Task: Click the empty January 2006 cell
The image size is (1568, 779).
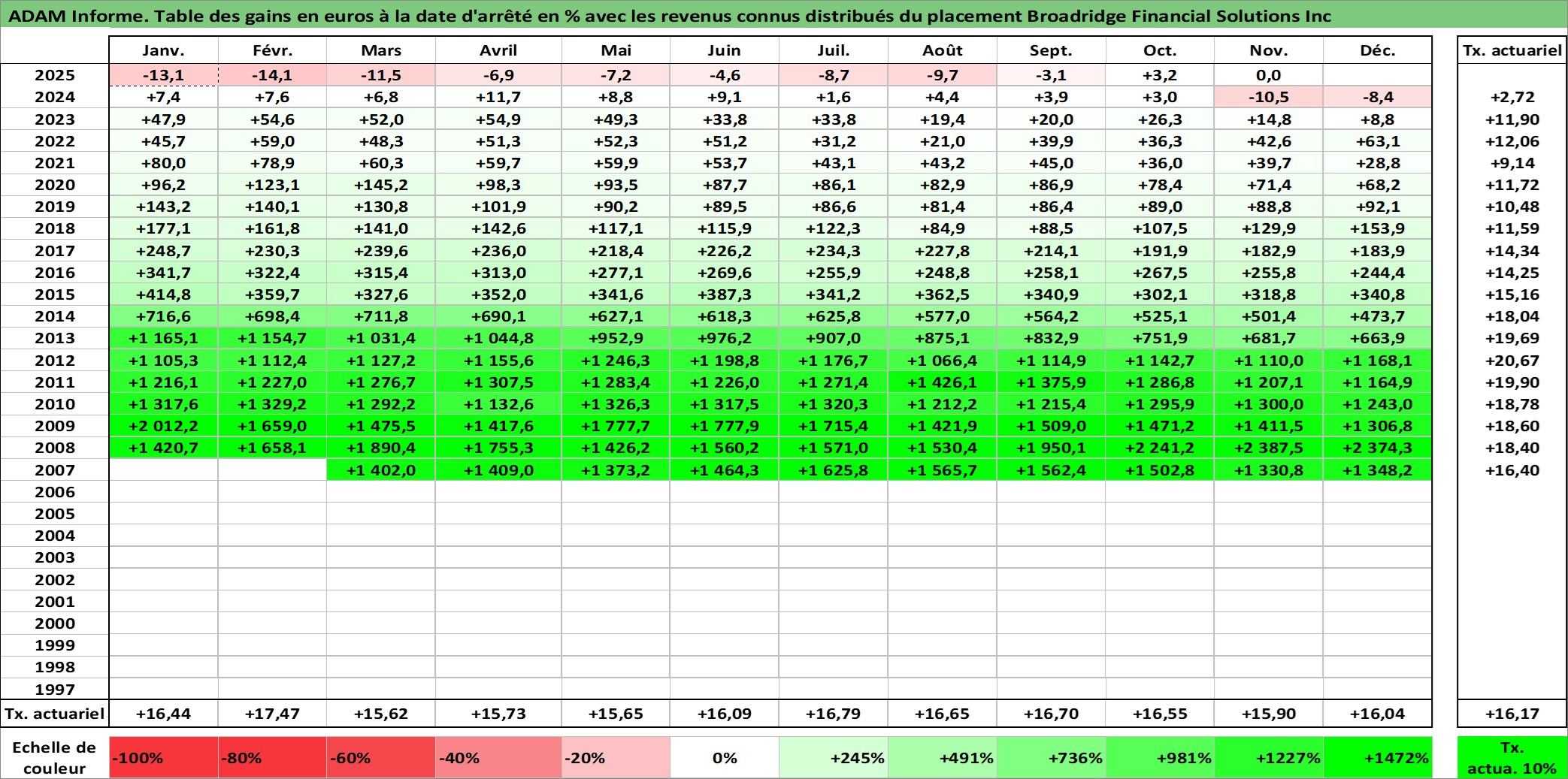Action: [164, 492]
